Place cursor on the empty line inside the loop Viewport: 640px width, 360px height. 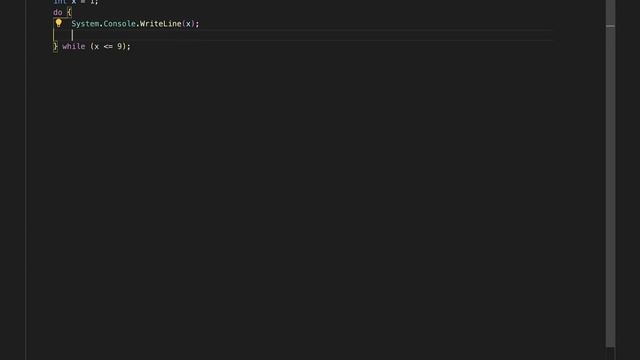click(302, 35)
